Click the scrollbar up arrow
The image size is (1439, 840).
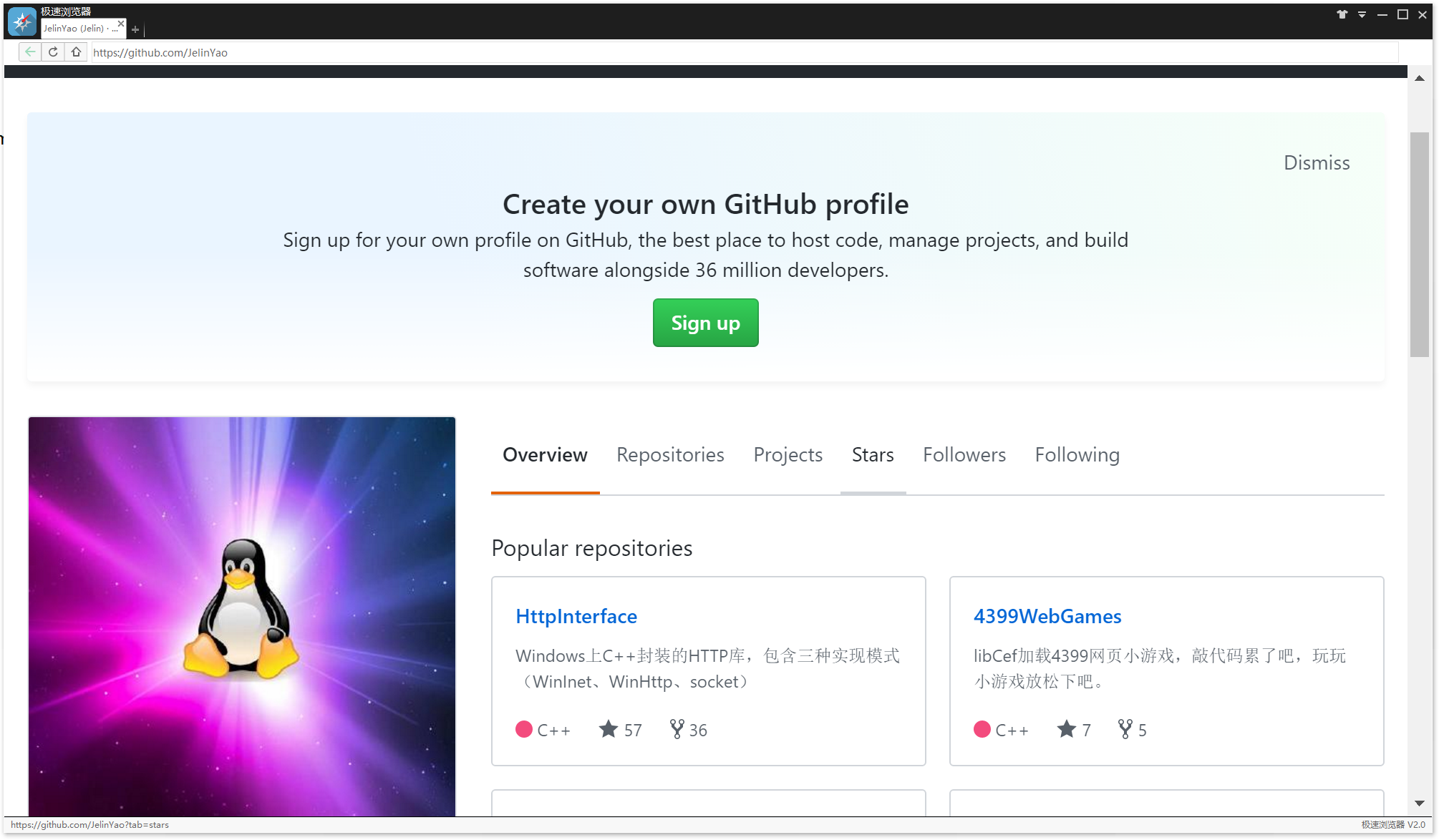point(1419,78)
